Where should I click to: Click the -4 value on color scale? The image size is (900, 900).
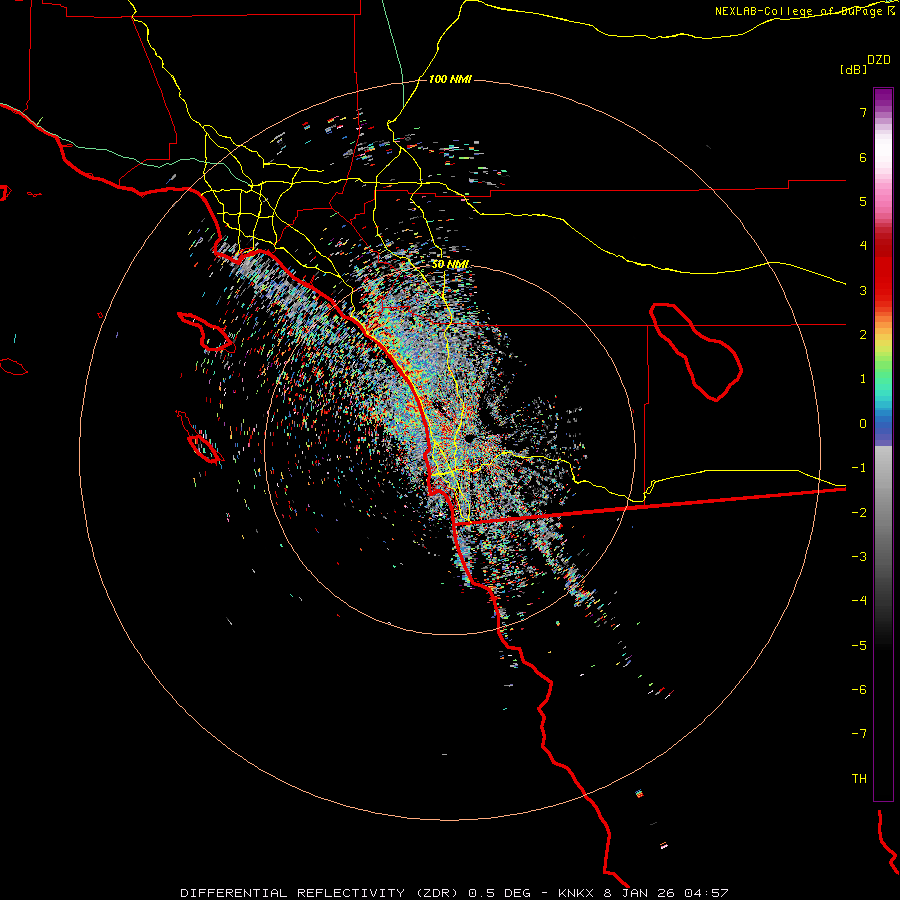pos(859,601)
